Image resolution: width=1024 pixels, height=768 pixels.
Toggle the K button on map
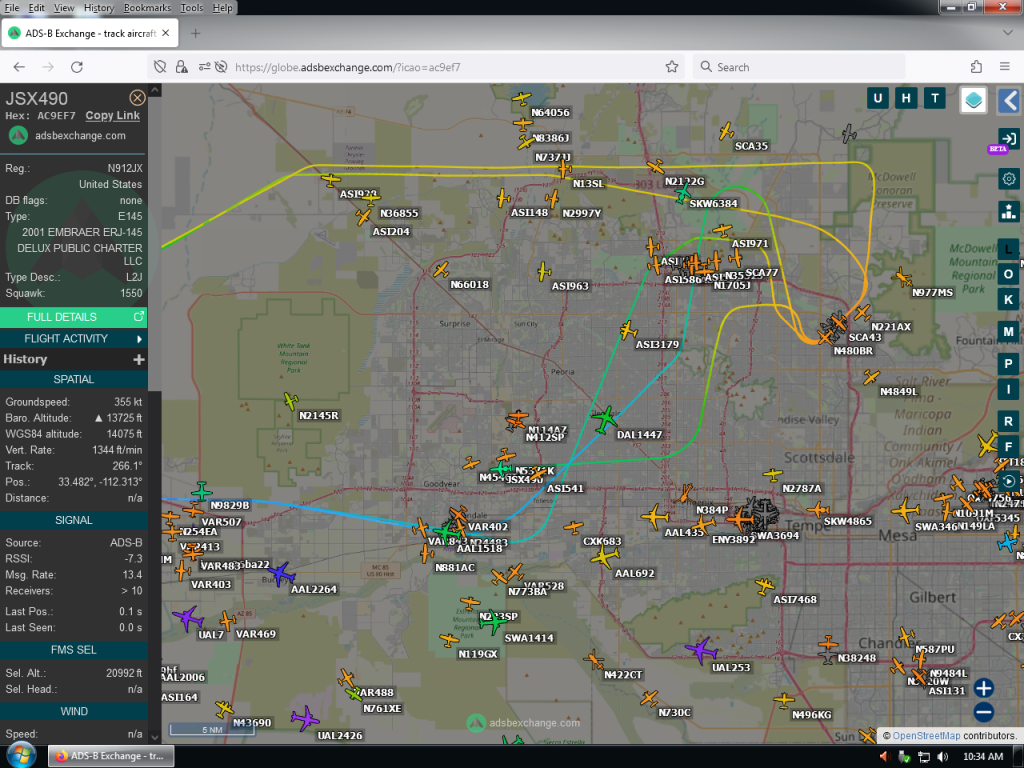click(1008, 299)
